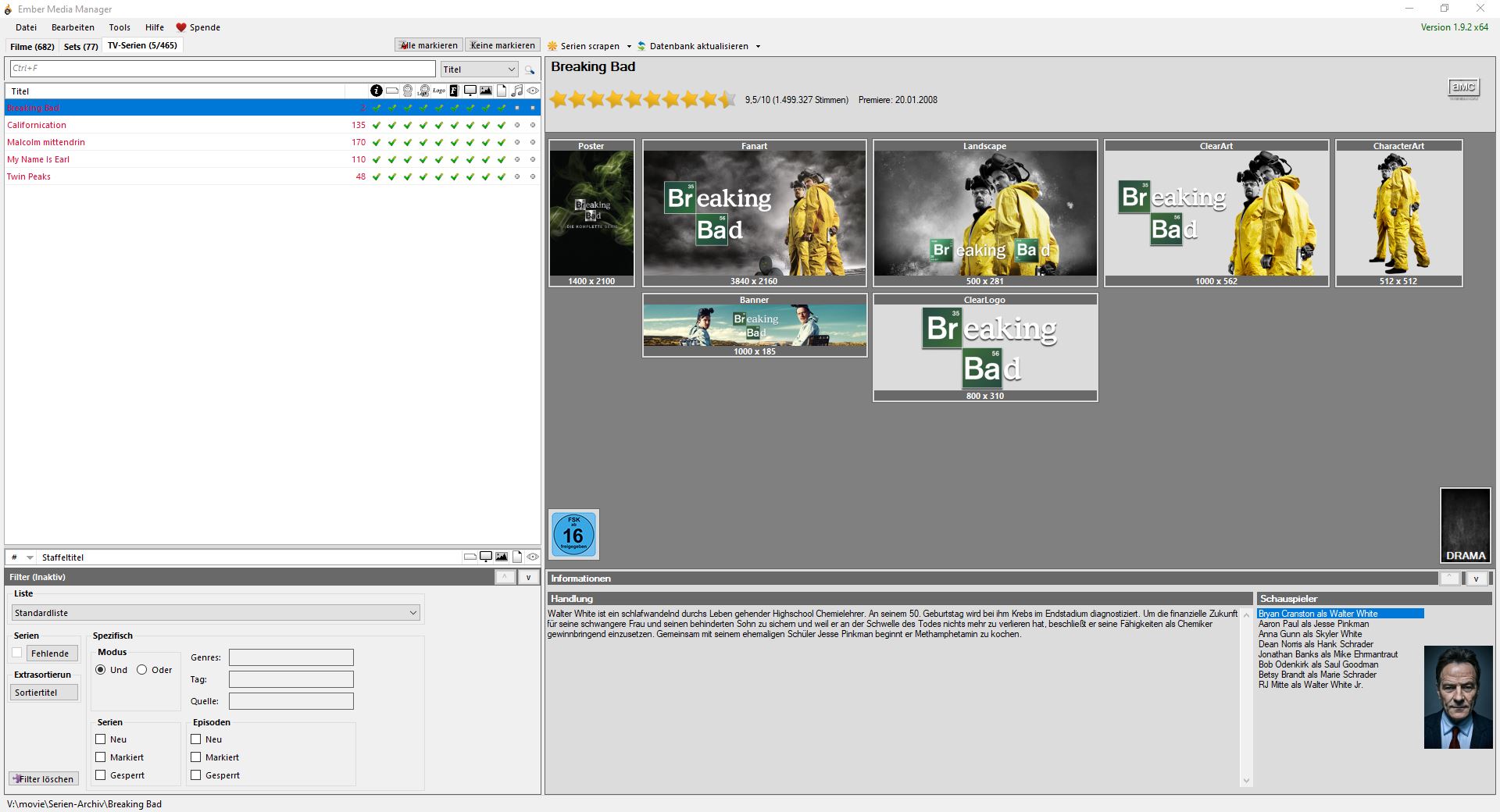Select the Und radio button
1500x812 pixels.
point(101,669)
